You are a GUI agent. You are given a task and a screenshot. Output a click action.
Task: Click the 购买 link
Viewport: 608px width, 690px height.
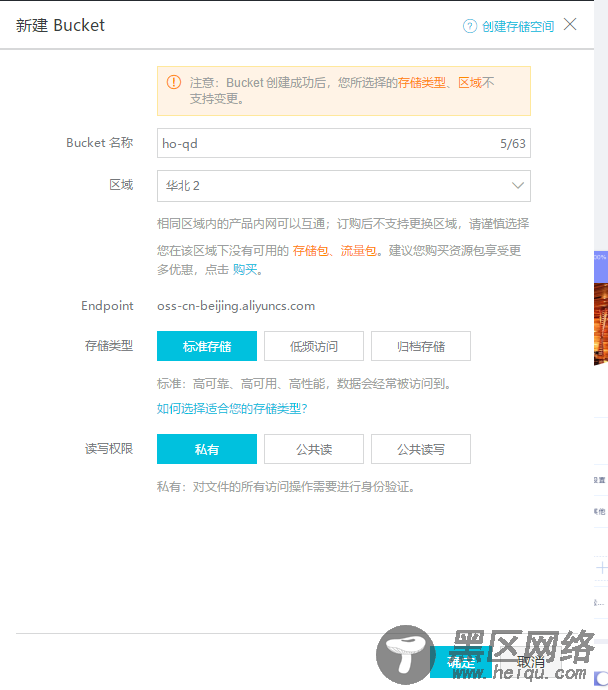[245, 269]
